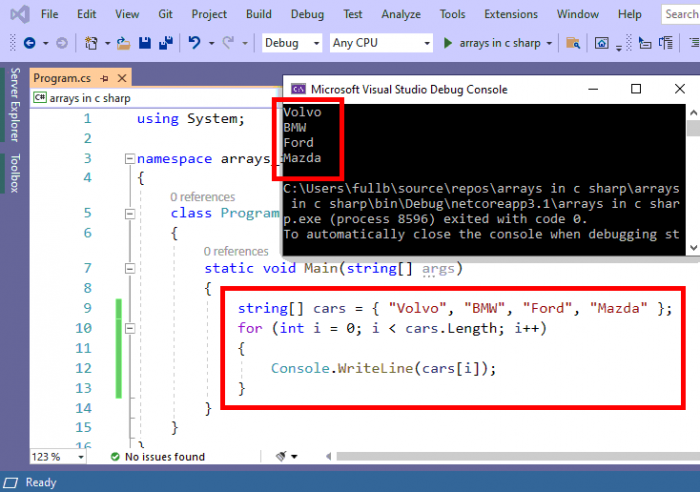Open the Server Explorer side tab
This screenshot has height=492, width=700.
pyautogui.click(x=14, y=105)
